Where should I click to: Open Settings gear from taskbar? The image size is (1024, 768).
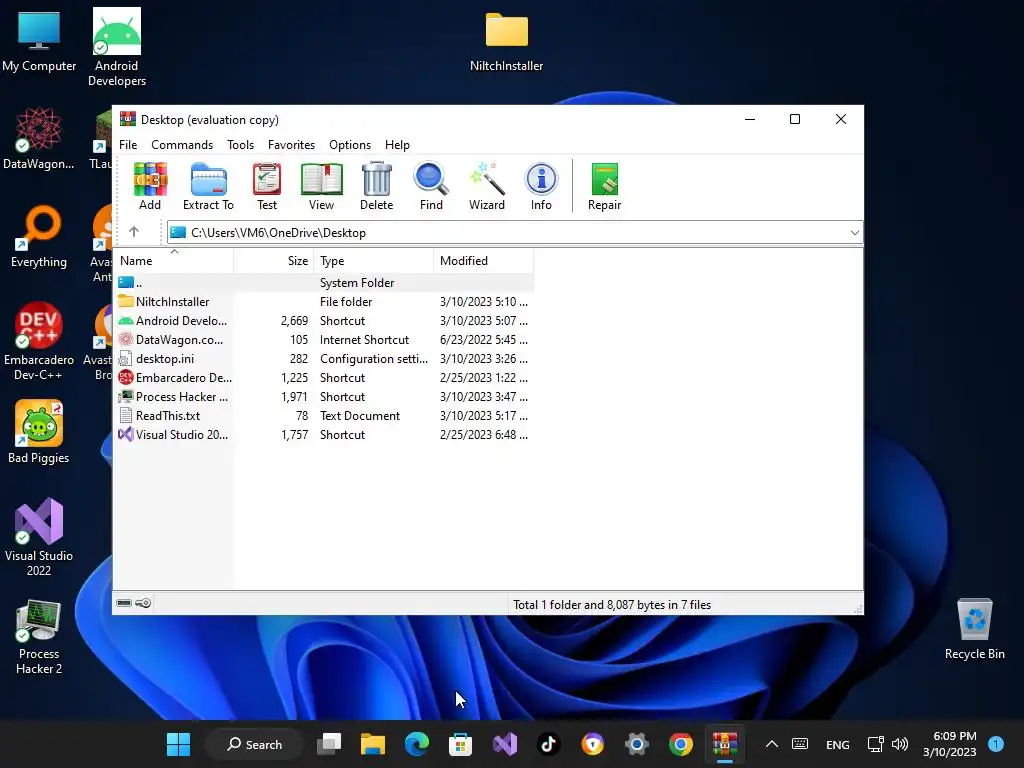click(637, 744)
